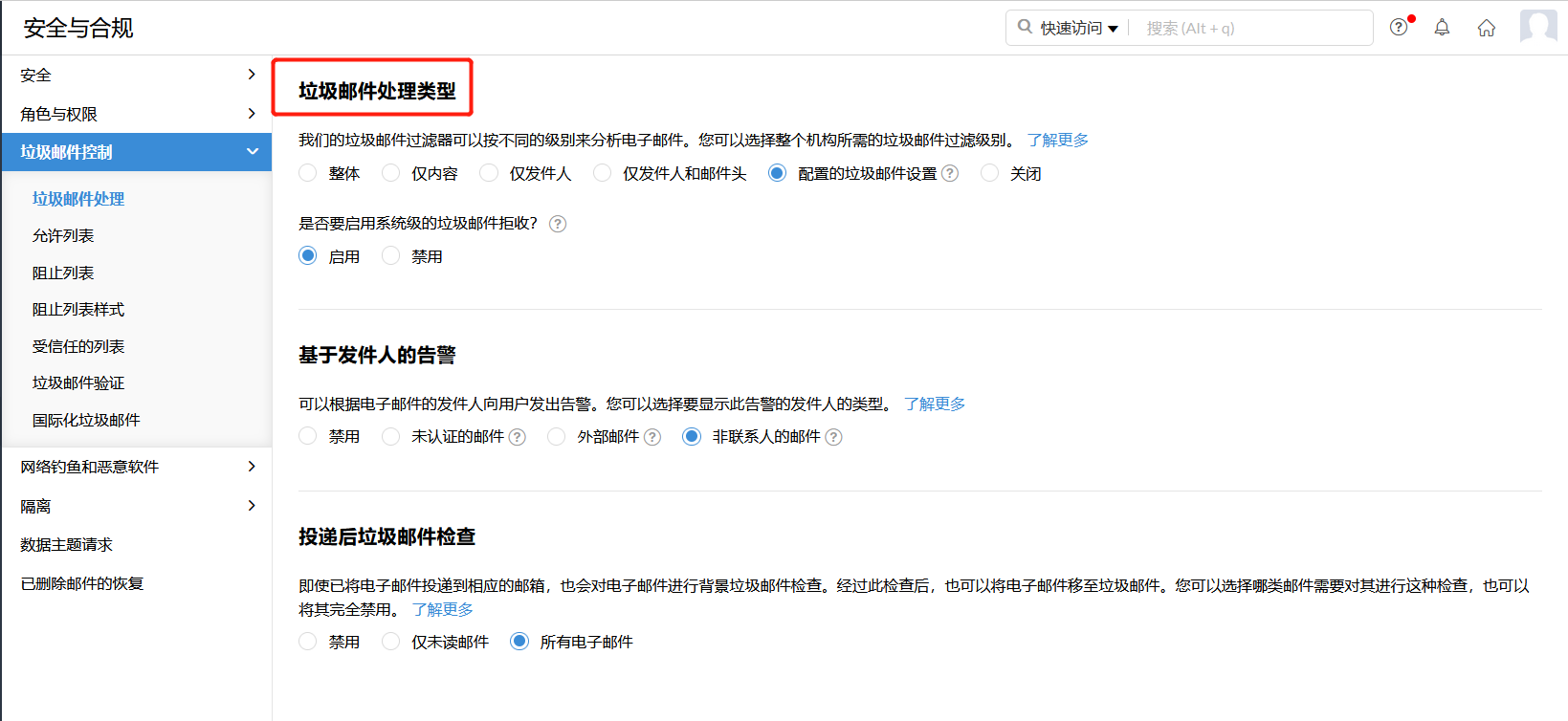This screenshot has width=1568, height=721.
Task: Click 了解更多 link under 投递后垃圾邮件检查
Action: [x=442, y=609]
